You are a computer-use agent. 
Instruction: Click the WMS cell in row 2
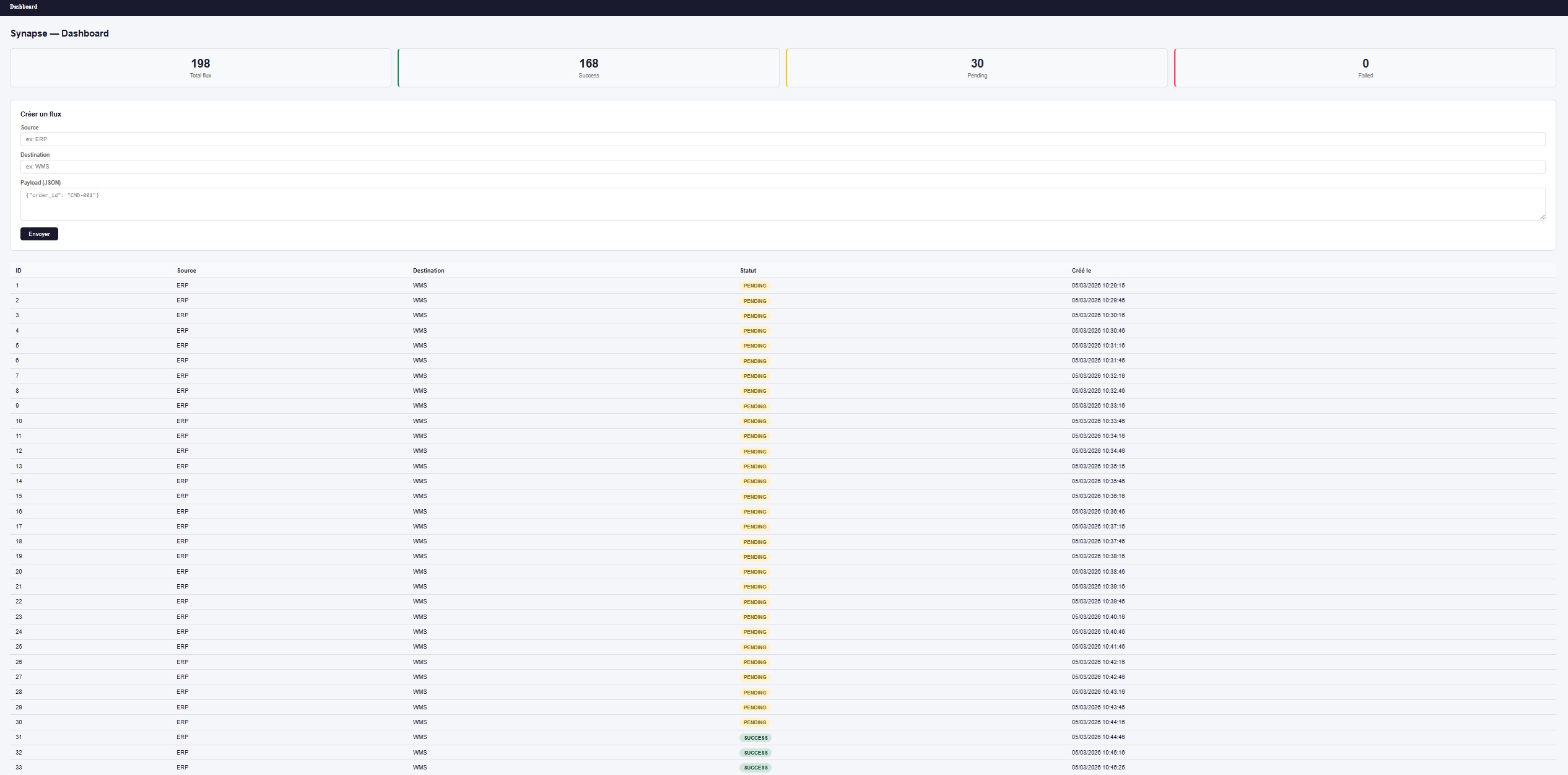pyautogui.click(x=420, y=300)
